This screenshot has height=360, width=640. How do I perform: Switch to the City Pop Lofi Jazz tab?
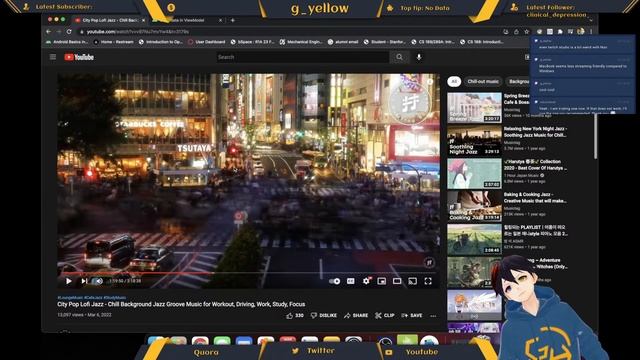pos(109,20)
